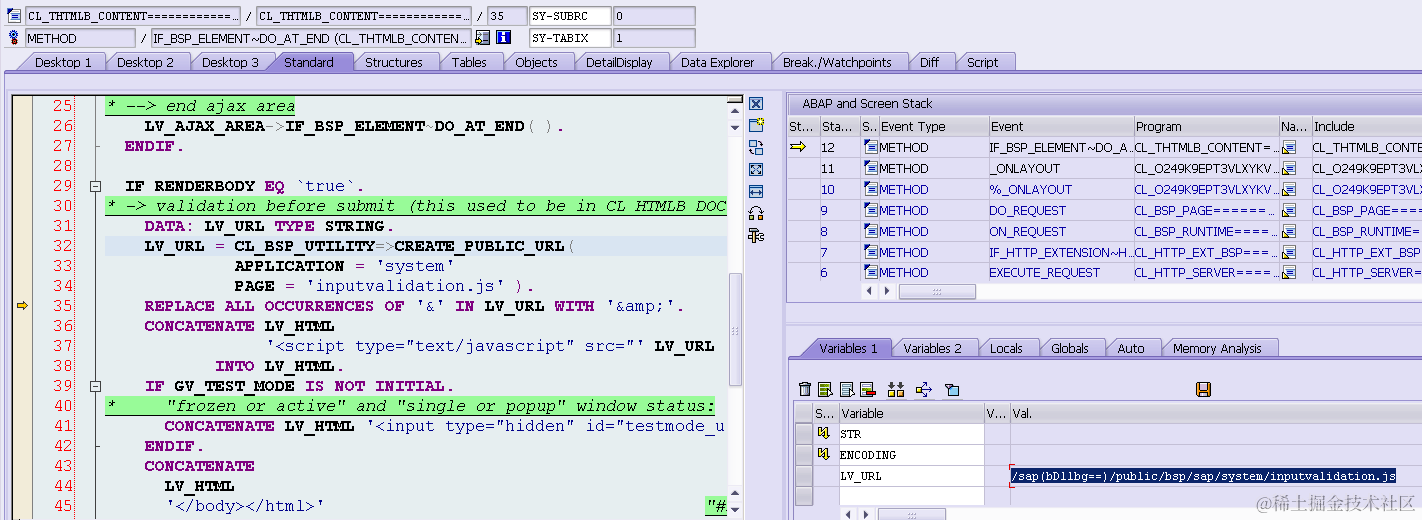Image resolution: width=1422 pixels, height=520 pixels.
Task: Click the orange save disk icon
Action: (x=1204, y=389)
